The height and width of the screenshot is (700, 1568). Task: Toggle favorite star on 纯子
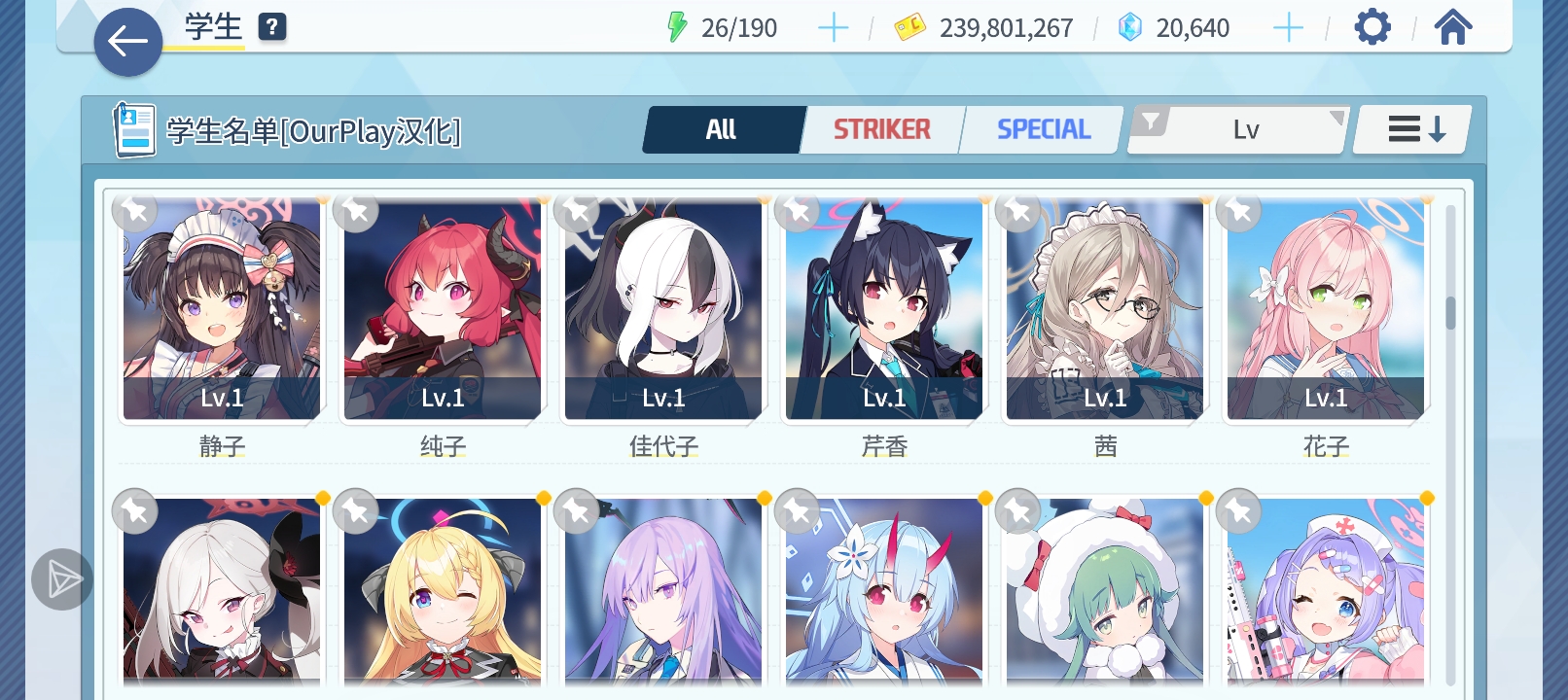pos(356,210)
